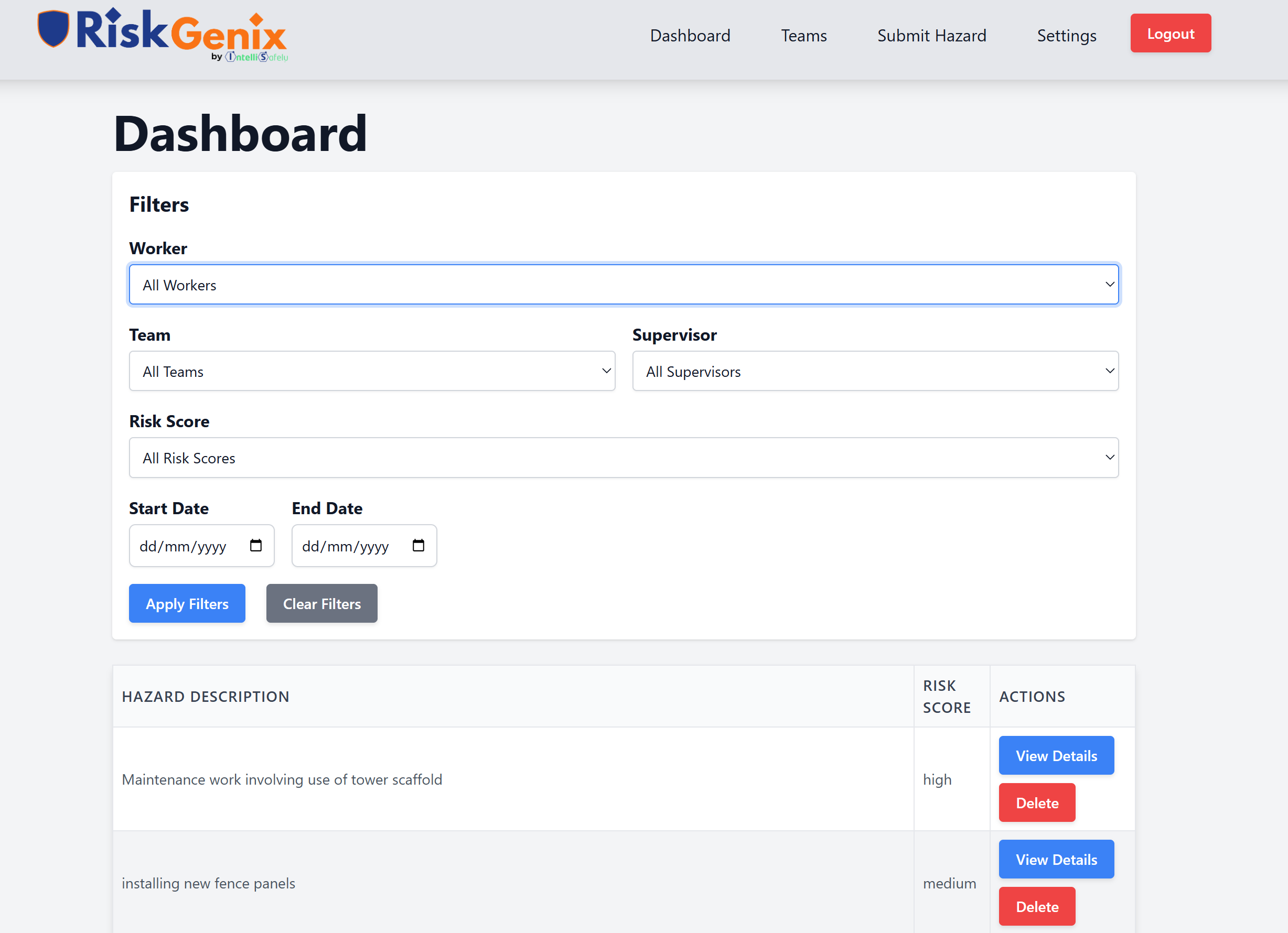Screen dimensions: 1288x933
Task: Open the Start Date calendar picker icon
Action: (x=255, y=545)
